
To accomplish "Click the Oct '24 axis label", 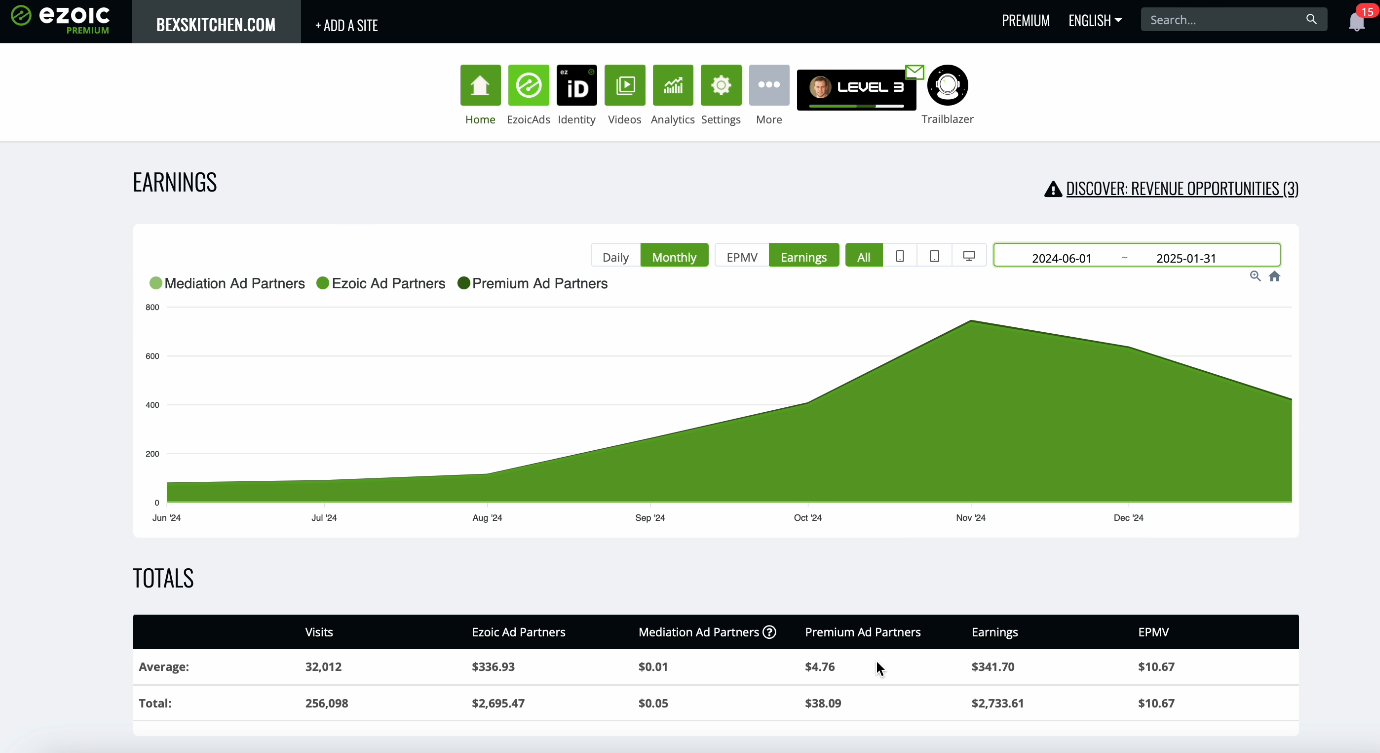I will tap(808, 518).
